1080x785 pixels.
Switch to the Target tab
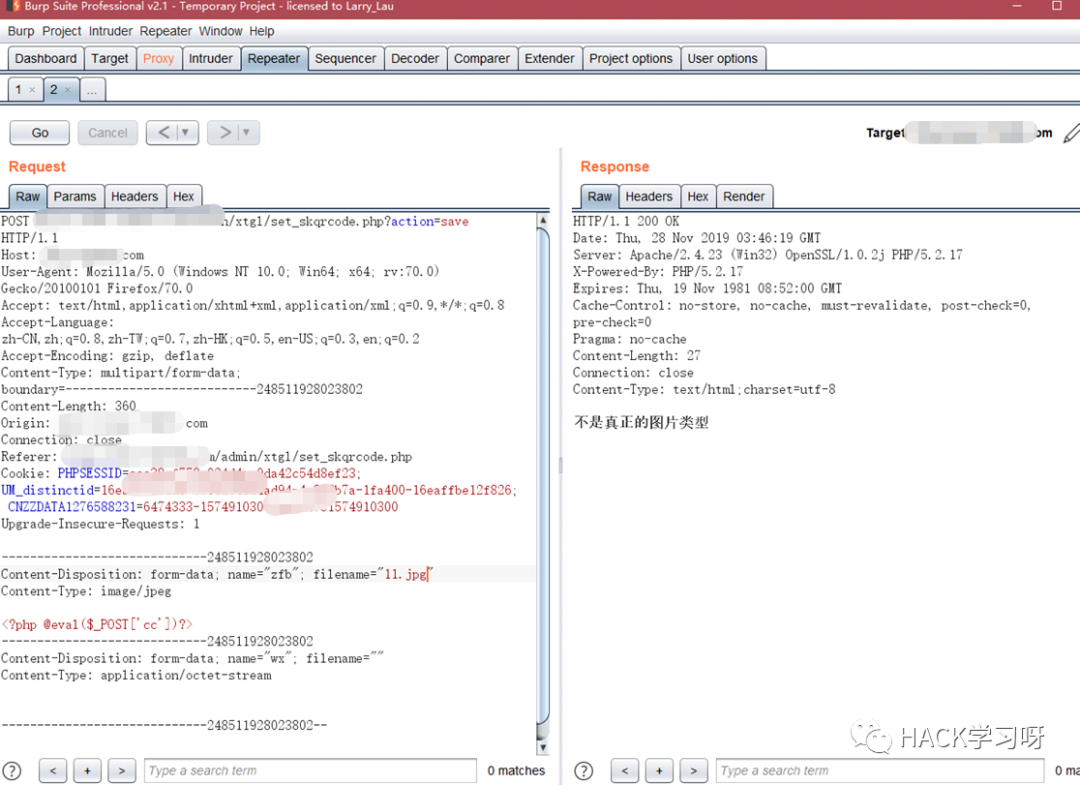[110, 59]
